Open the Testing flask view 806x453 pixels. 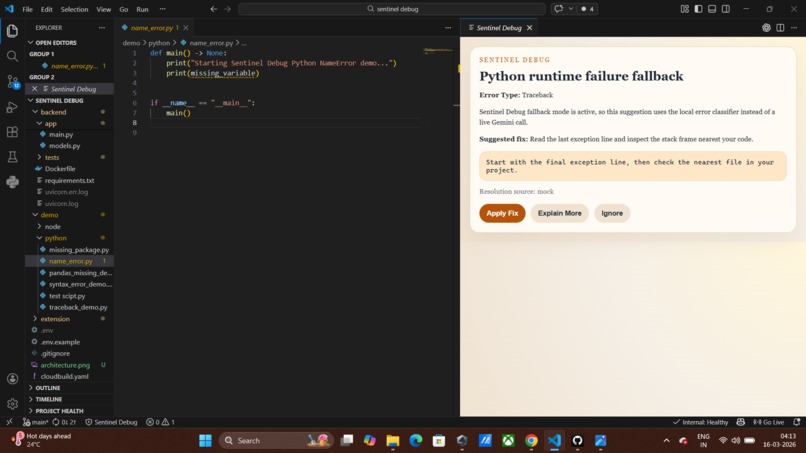point(12,157)
